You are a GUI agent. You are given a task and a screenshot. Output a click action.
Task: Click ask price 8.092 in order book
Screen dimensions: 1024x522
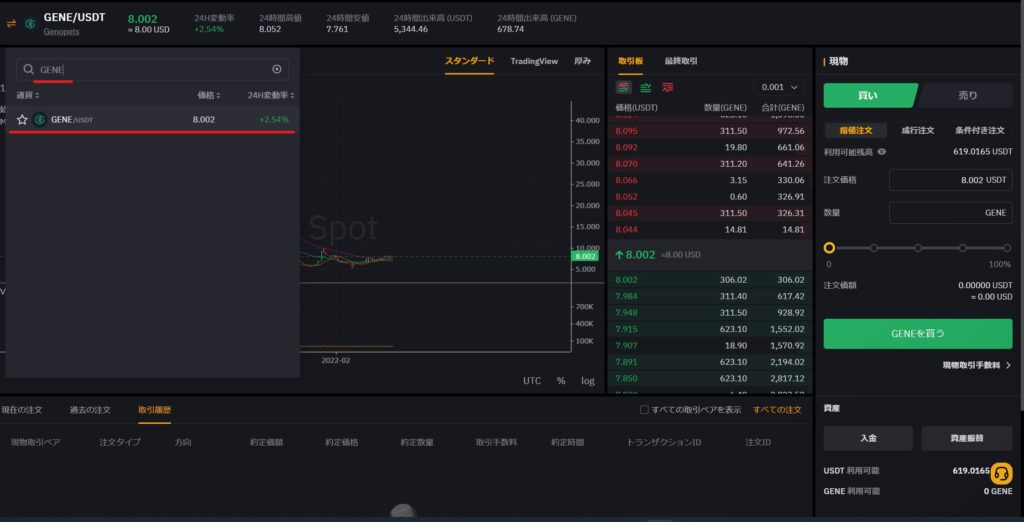click(x=626, y=147)
